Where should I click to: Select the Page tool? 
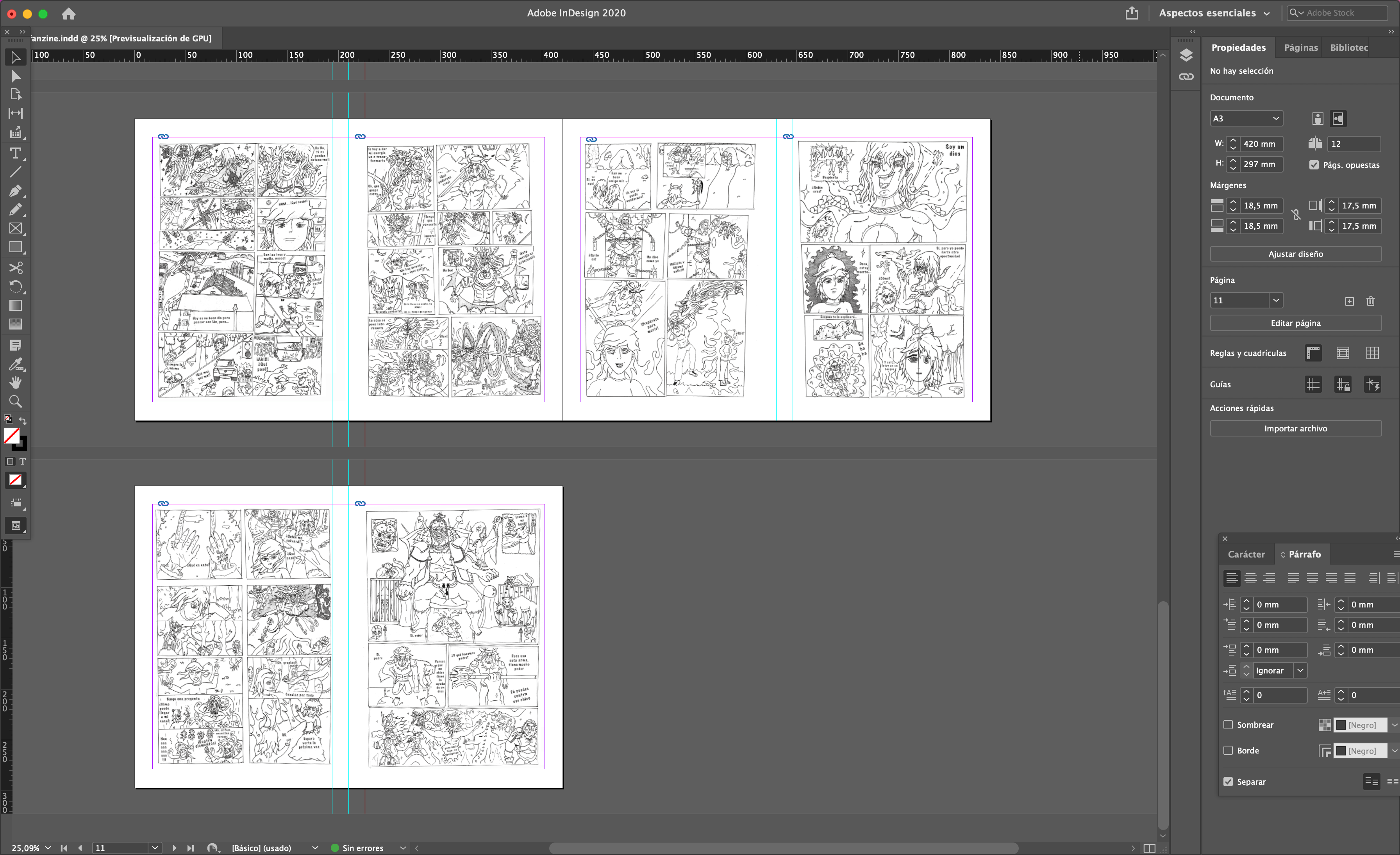15,94
